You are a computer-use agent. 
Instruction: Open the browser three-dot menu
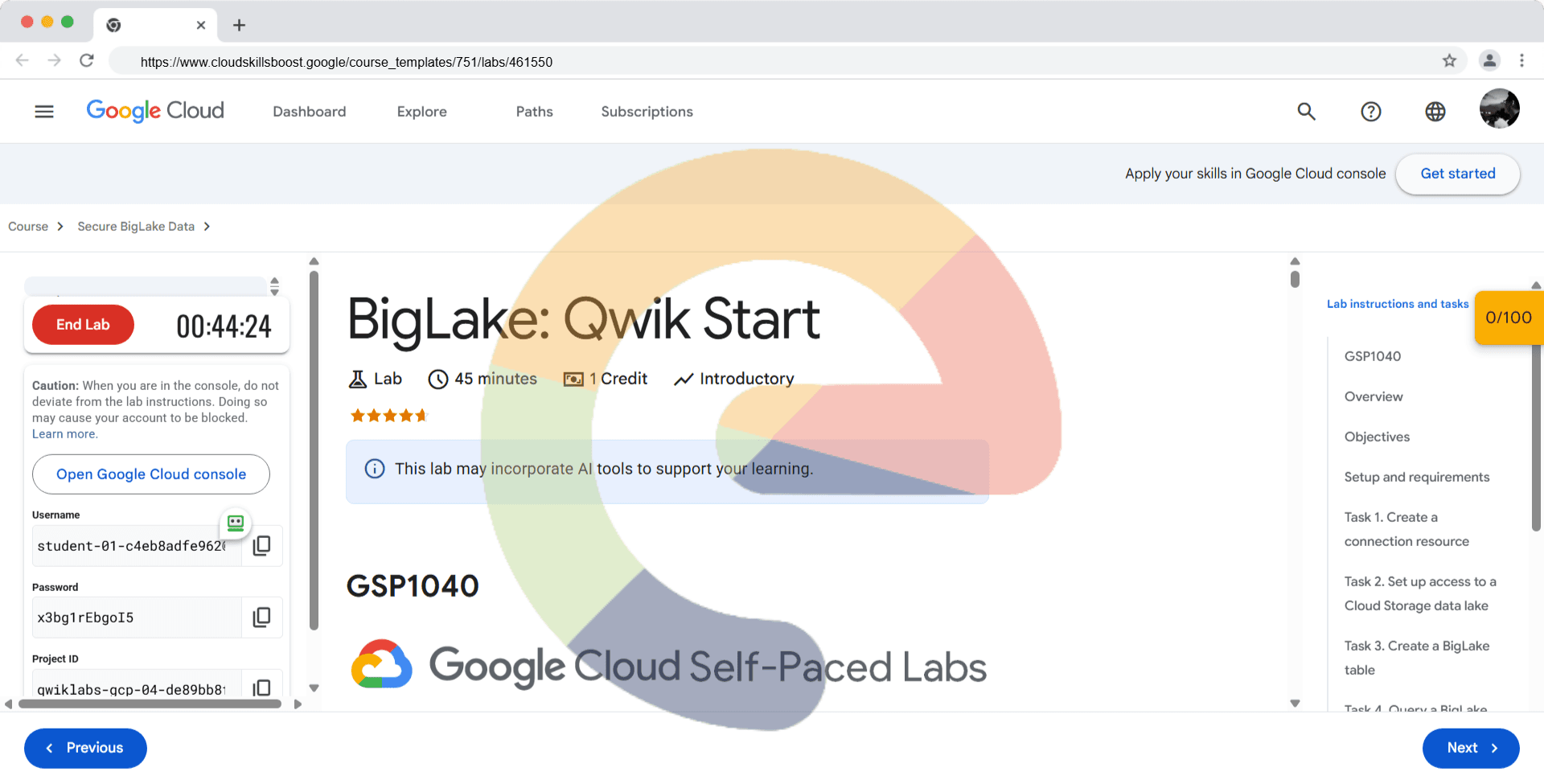point(1521,60)
